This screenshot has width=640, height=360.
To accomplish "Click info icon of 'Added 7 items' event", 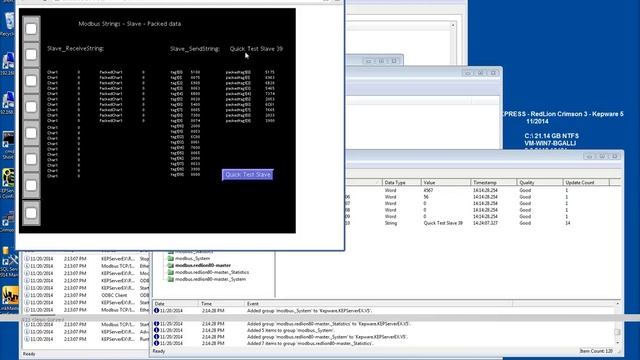I will [156, 343].
